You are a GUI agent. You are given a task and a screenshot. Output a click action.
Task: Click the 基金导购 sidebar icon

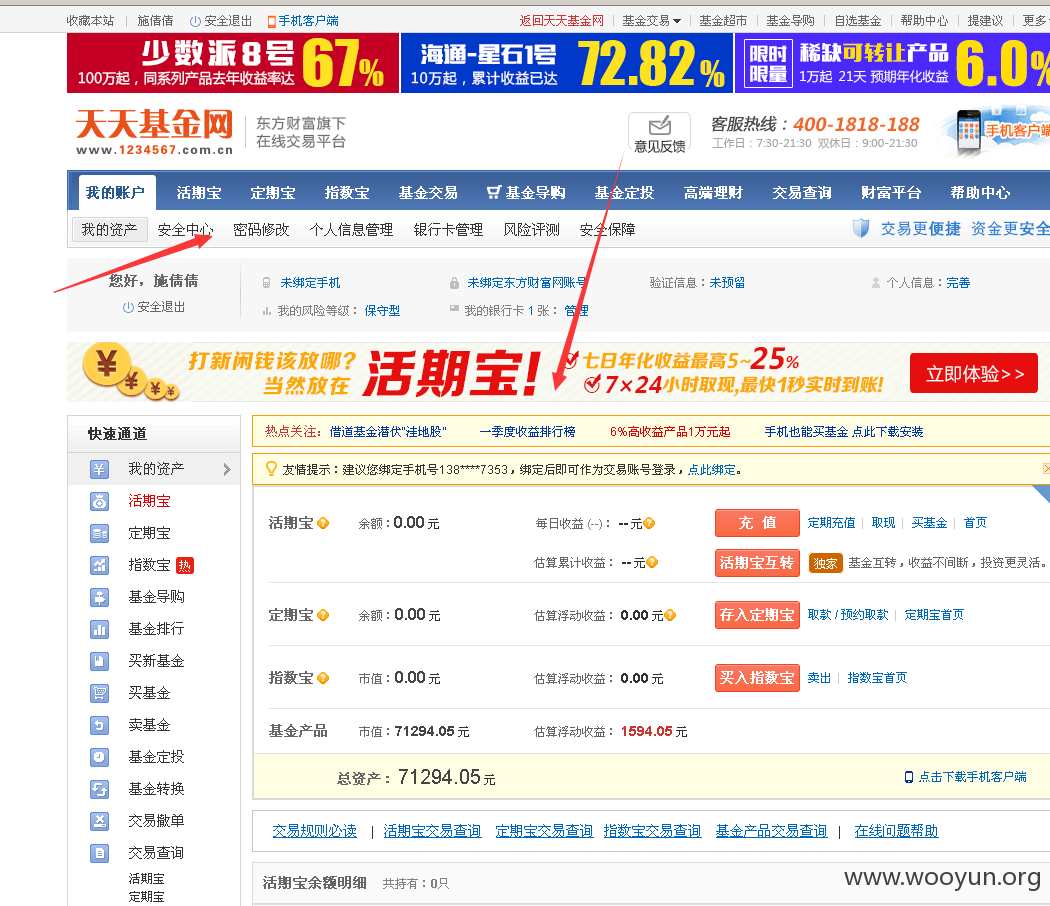click(x=99, y=597)
